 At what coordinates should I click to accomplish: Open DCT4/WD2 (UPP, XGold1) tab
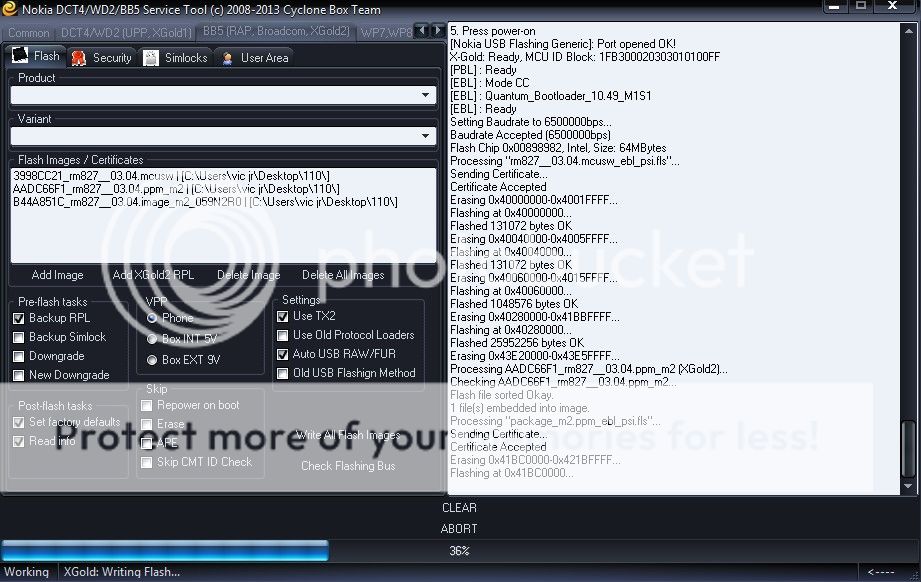(125, 33)
